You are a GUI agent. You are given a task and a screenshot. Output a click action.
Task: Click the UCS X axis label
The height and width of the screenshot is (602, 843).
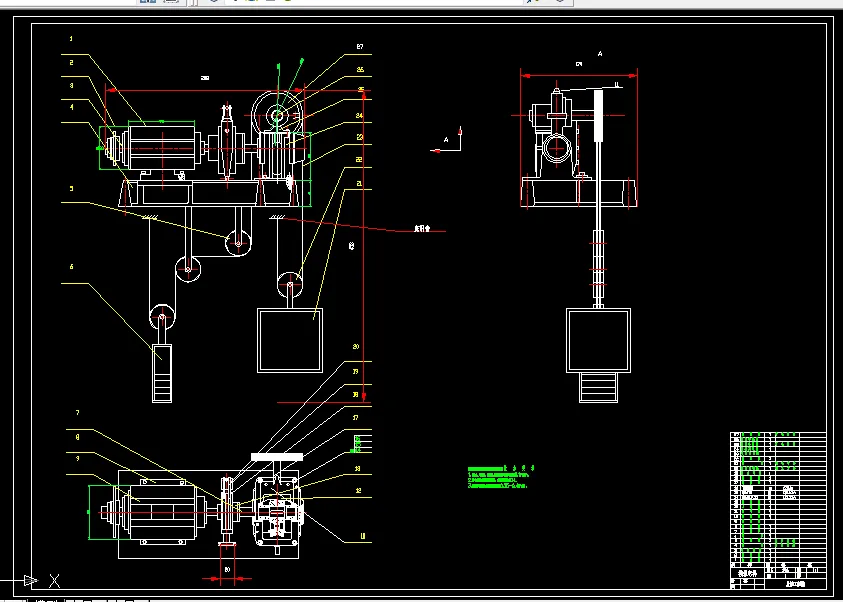(x=54, y=580)
